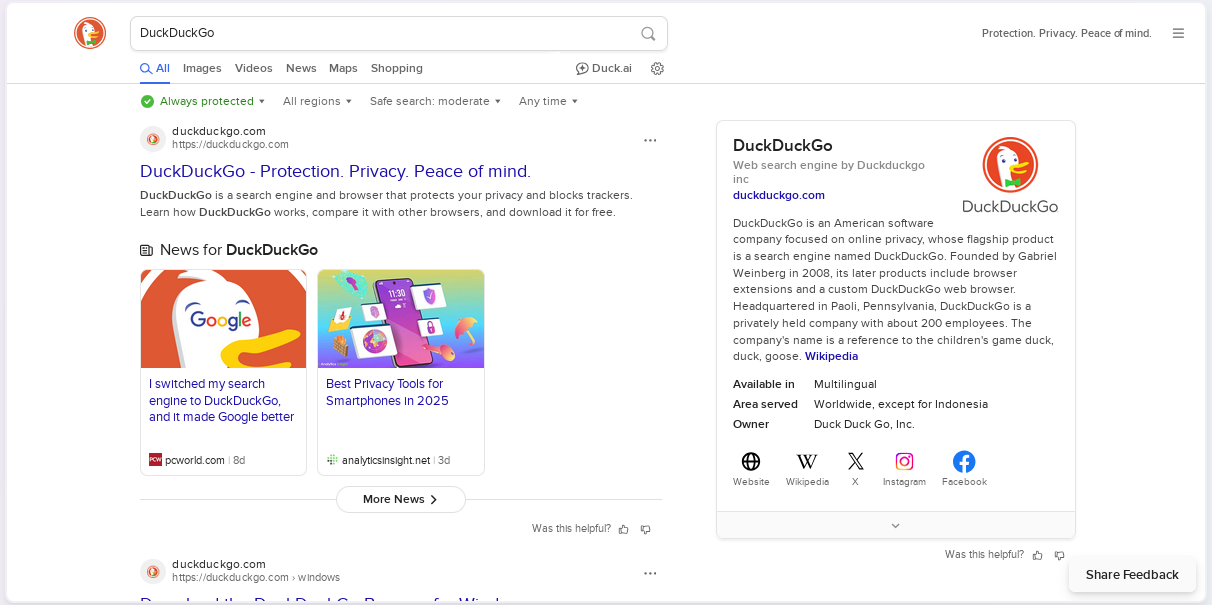Click the analyticsinsight.net source icon

click(x=332, y=460)
